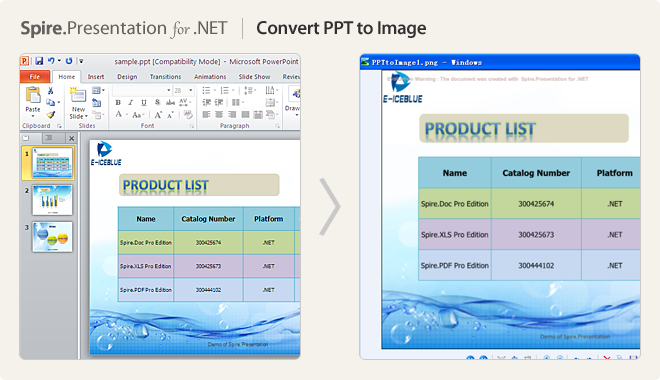This screenshot has width=660, height=380.
Task: Center-align the paragraph text
Action: (219, 114)
